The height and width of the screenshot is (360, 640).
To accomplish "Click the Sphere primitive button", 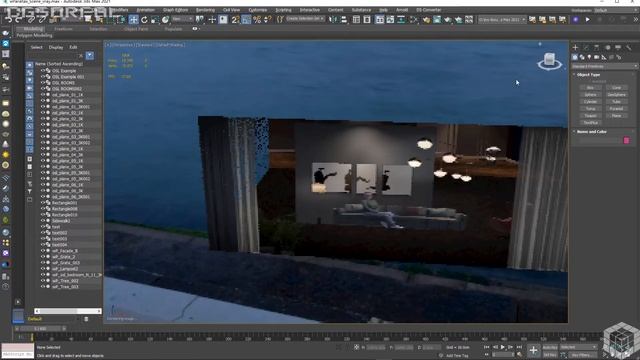I will (590, 95).
